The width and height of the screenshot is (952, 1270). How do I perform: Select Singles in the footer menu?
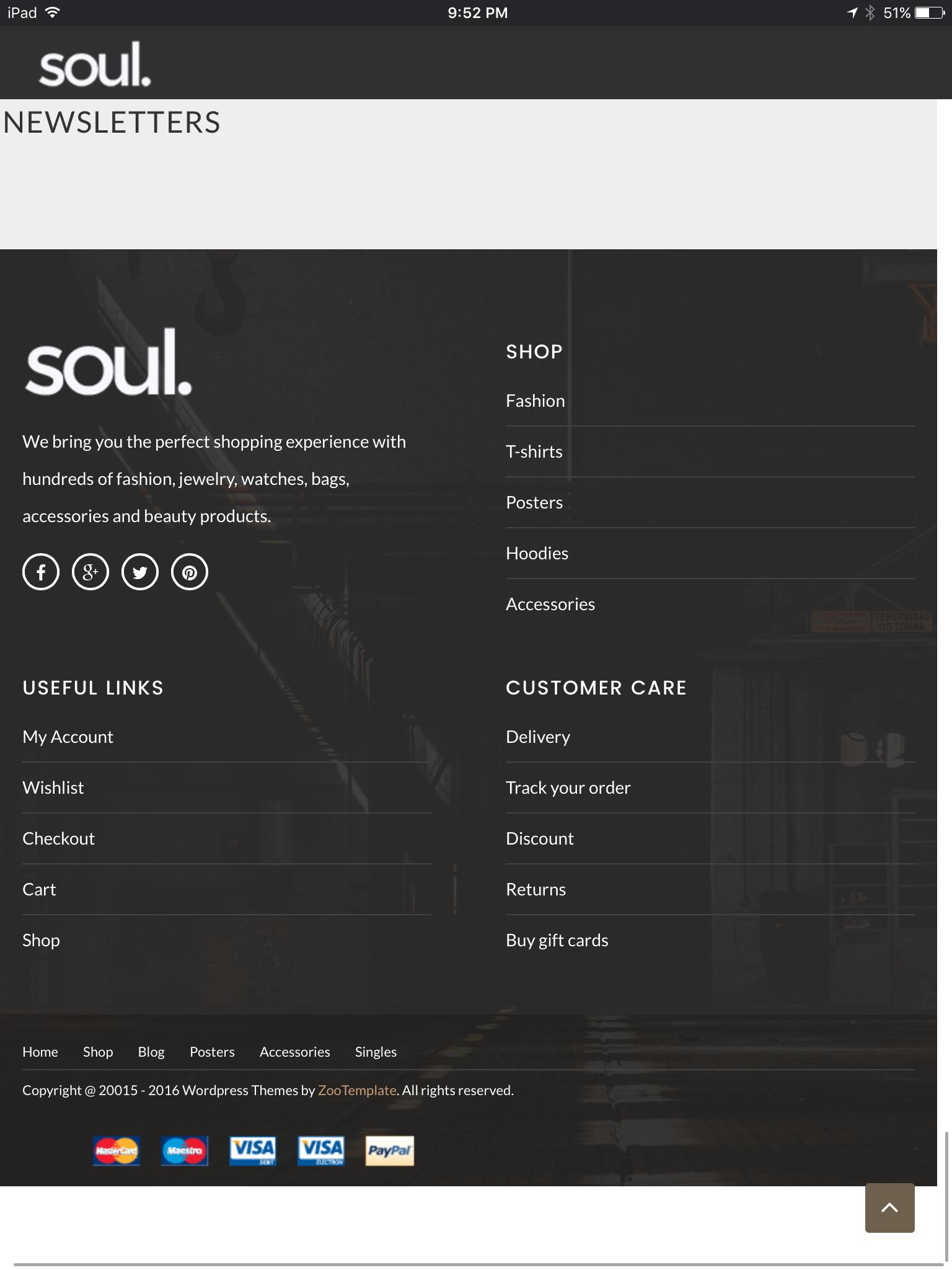[376, 1052]
